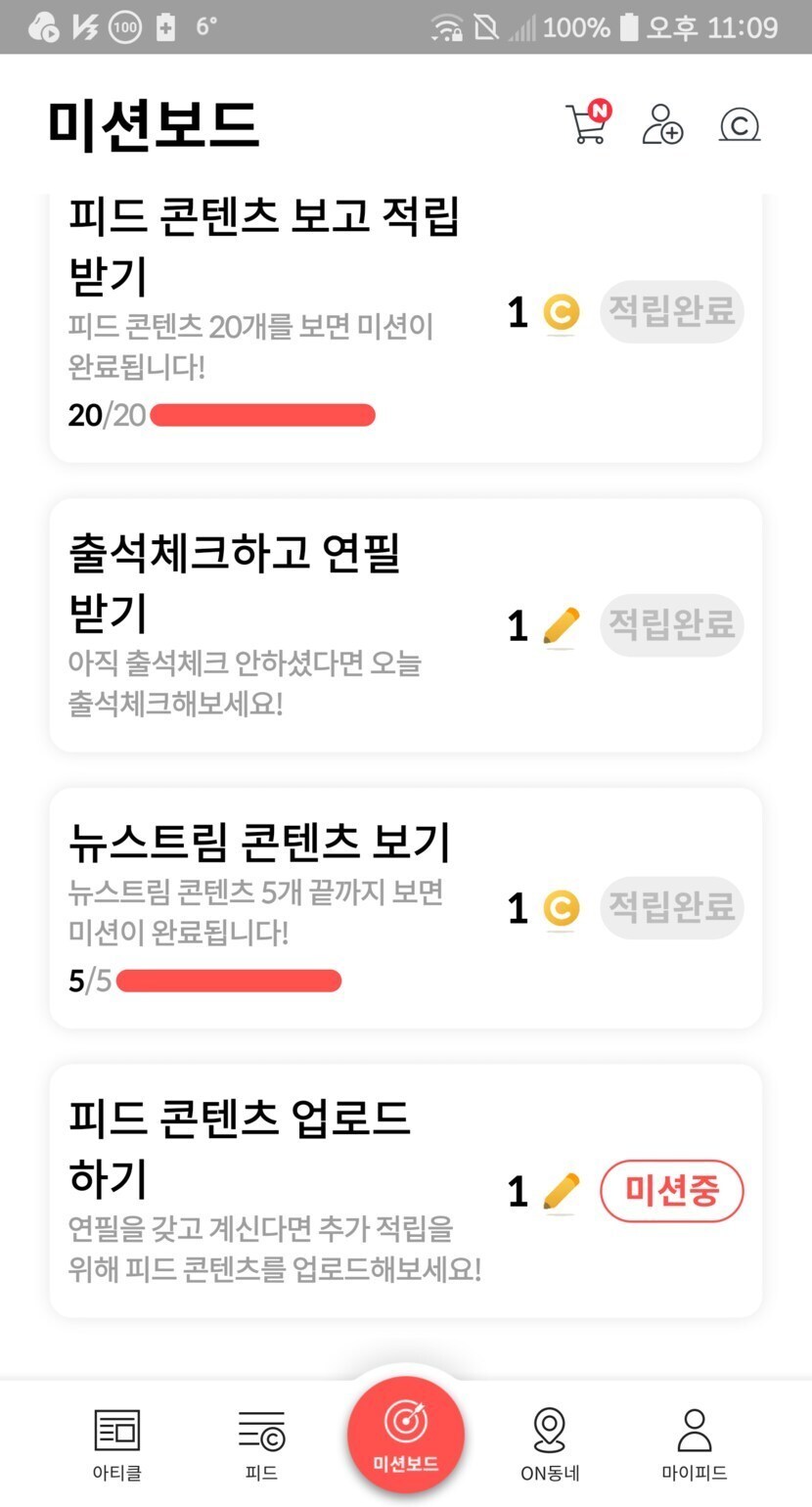This screenshot has height=1507, width=812.
Task: Open the shopping cart icon
Action: [587, 124]
